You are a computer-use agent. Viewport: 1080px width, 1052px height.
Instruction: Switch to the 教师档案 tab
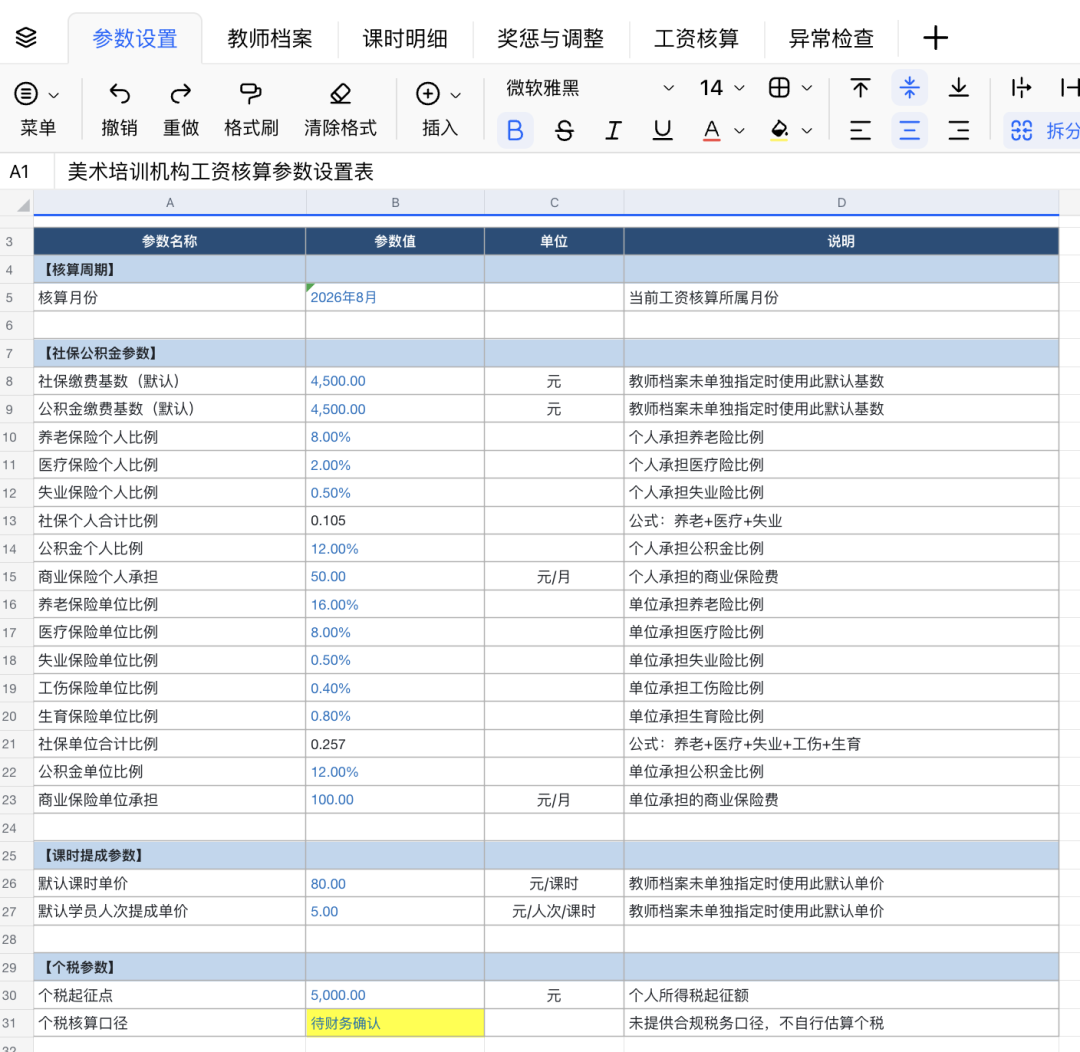[x=270, y=38]
